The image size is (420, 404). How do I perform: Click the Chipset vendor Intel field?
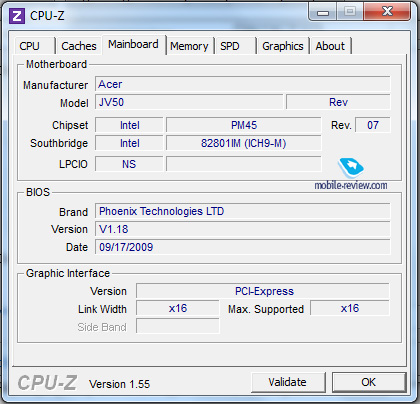pos(129,125)
